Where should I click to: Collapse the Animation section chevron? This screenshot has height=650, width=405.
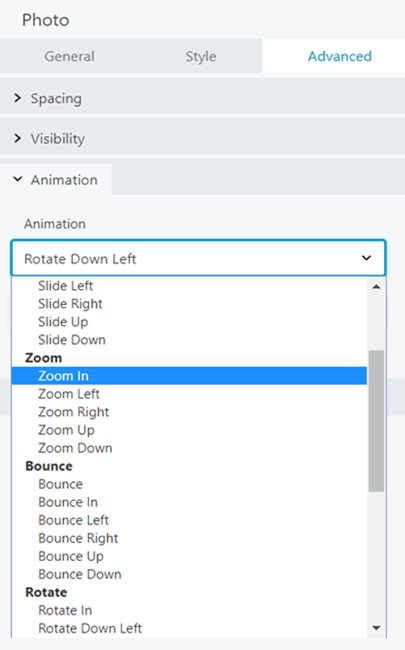click(x=17, y=179)
